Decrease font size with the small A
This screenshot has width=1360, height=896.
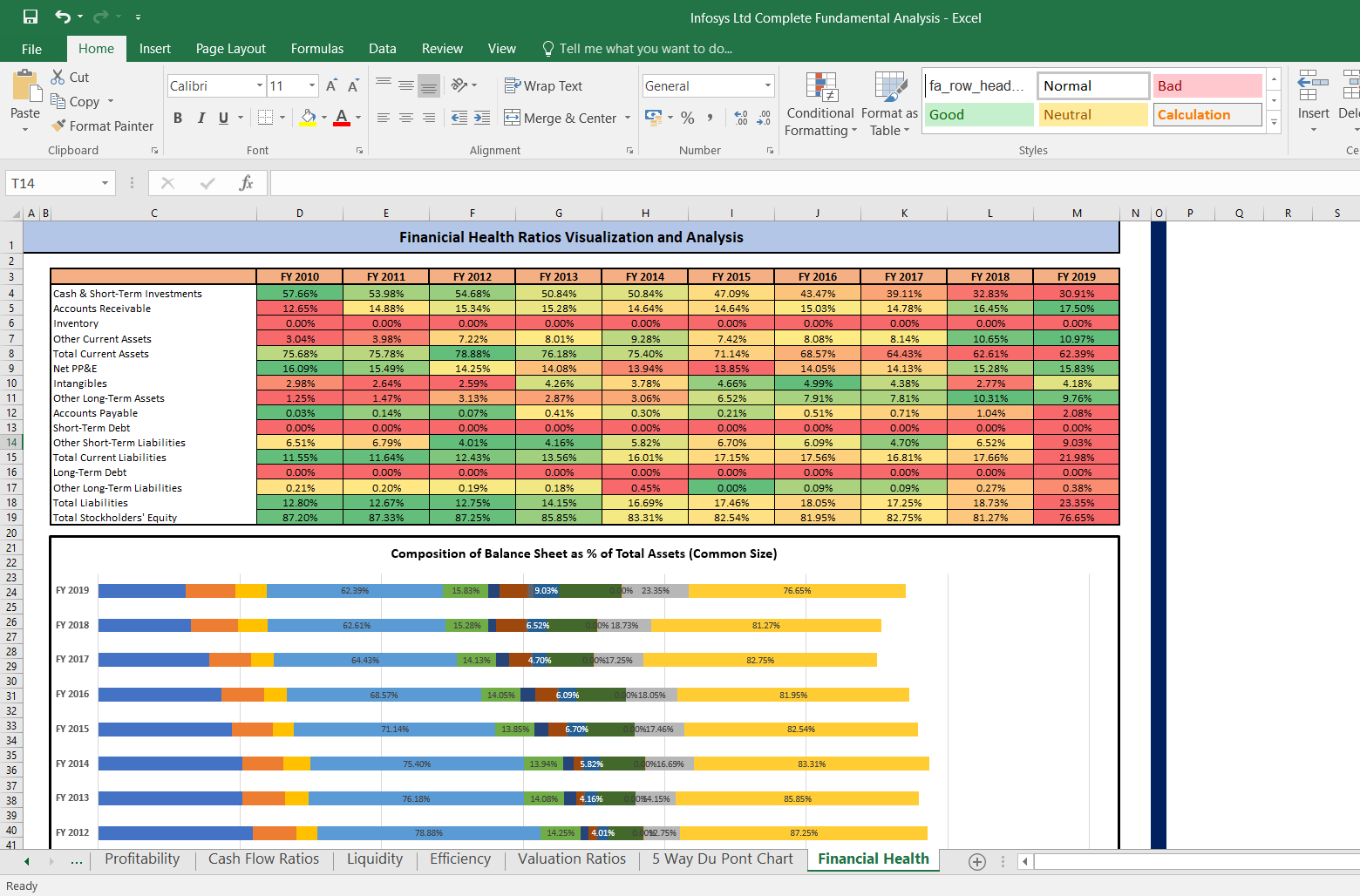point(352,85)
